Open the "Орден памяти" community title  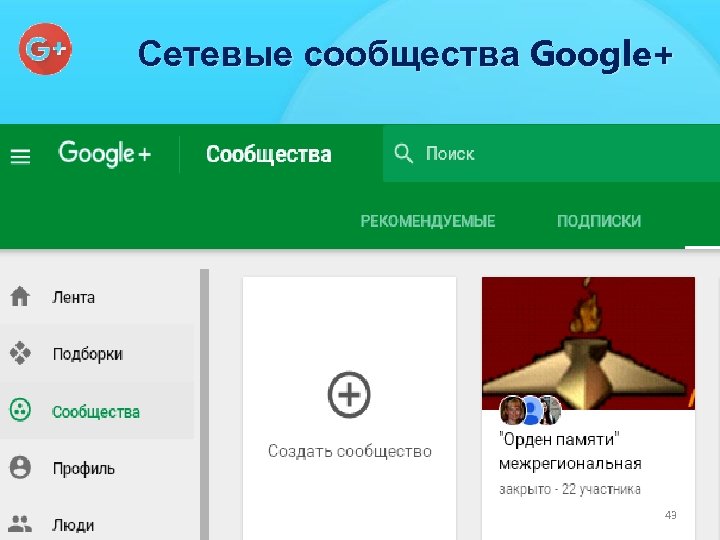(x=570, y=451)
